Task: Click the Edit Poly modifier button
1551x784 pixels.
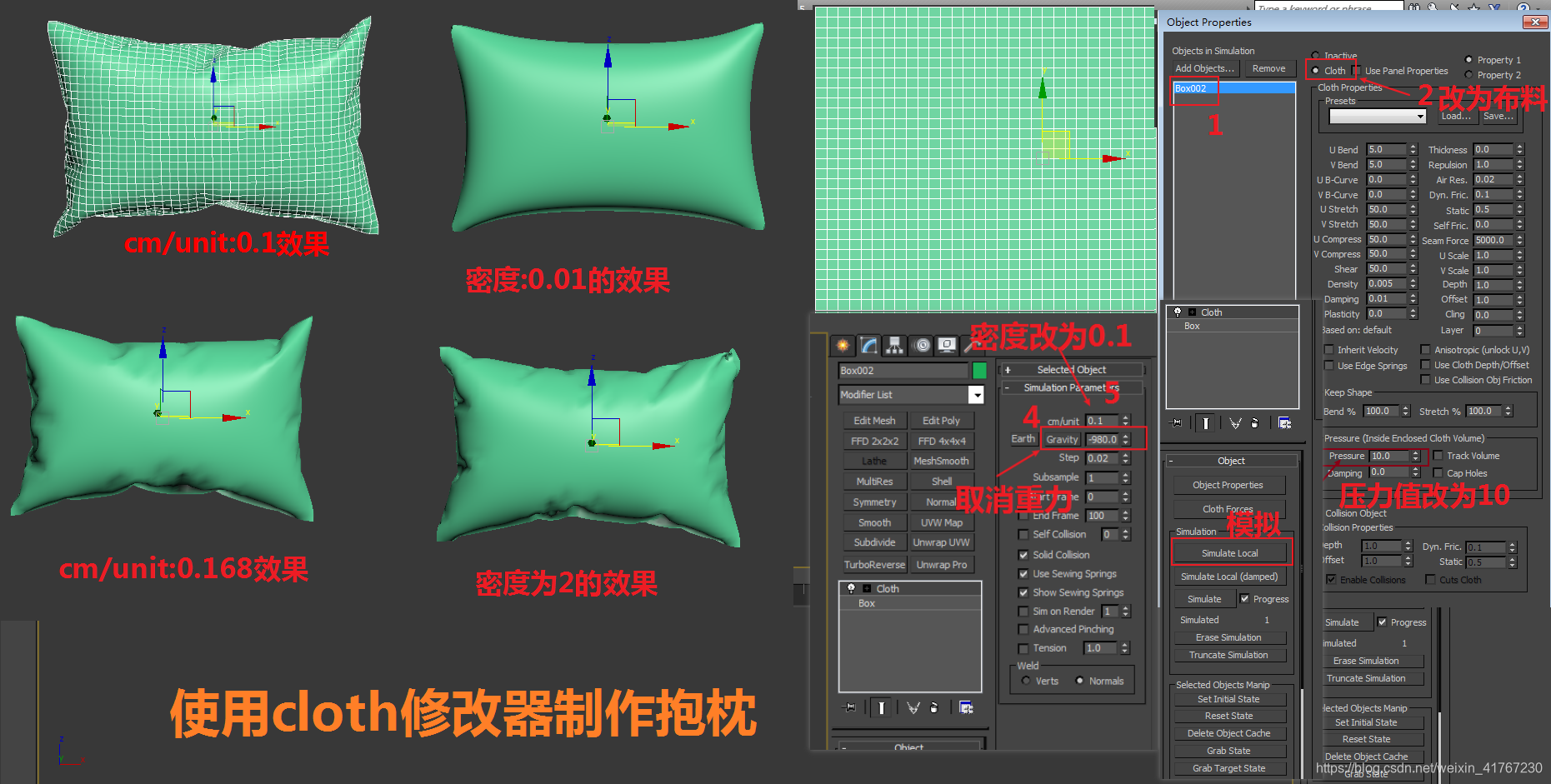Action: (941, 421)
